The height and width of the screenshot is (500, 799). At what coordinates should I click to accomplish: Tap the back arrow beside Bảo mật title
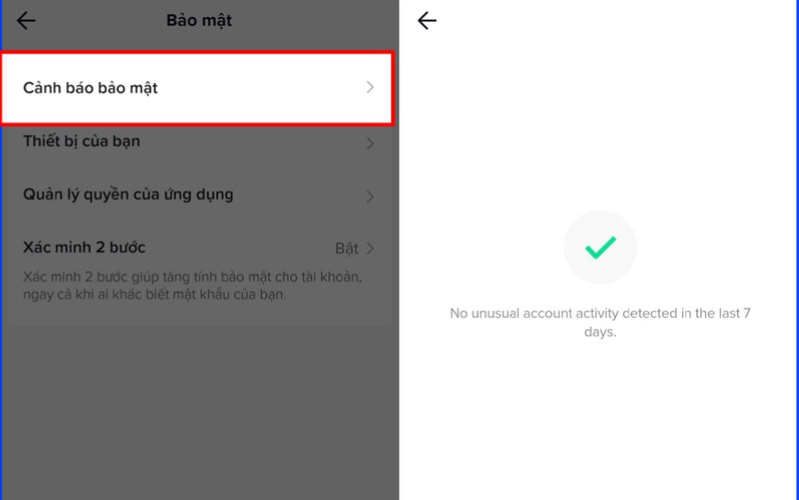[x=25, y=20]
